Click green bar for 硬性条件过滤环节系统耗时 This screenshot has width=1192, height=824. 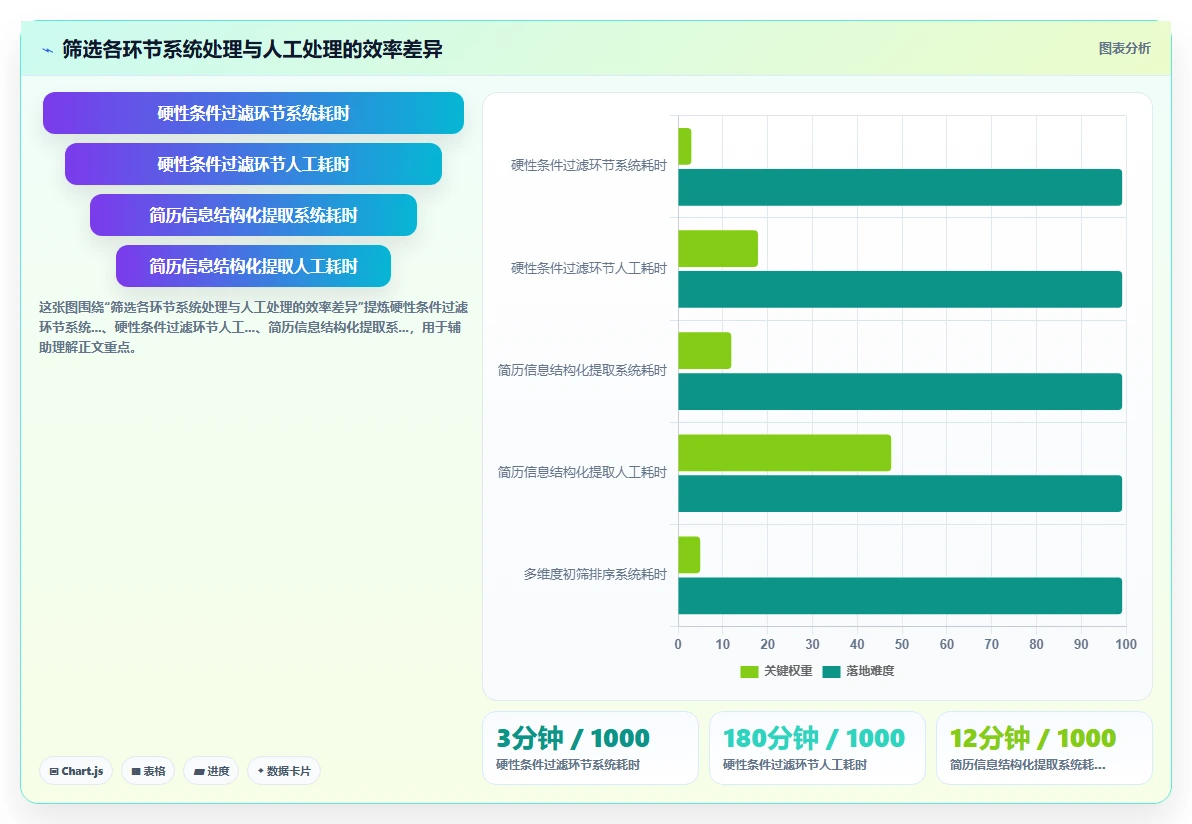tap(684, 147)
